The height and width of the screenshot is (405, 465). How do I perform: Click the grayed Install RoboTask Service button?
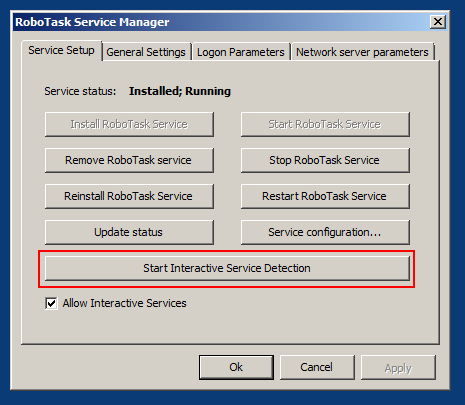pos(129,124)
